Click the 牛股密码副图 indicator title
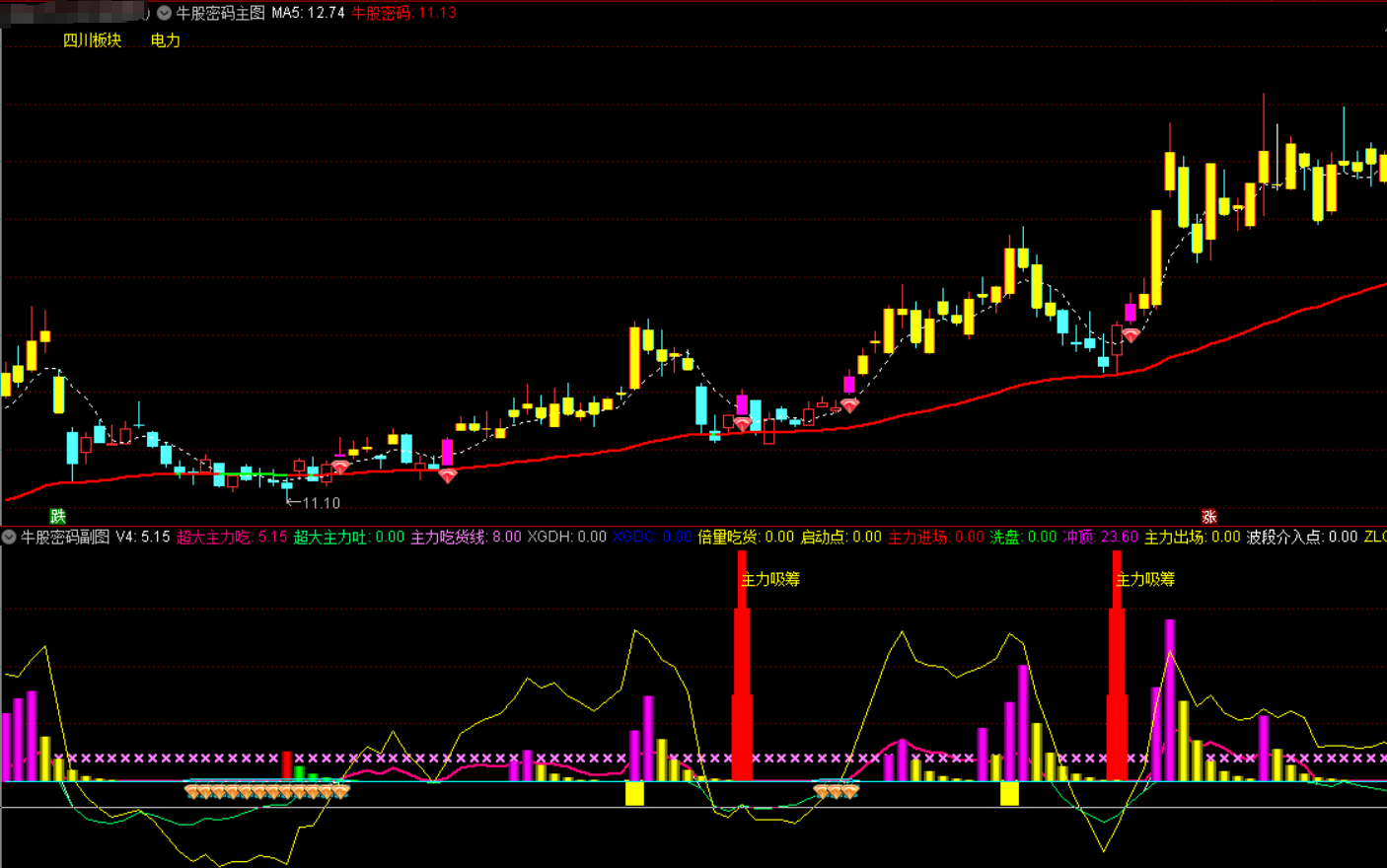Image resolution: width=1387 pixels, height=868 pixels. [x=65, y=537]
